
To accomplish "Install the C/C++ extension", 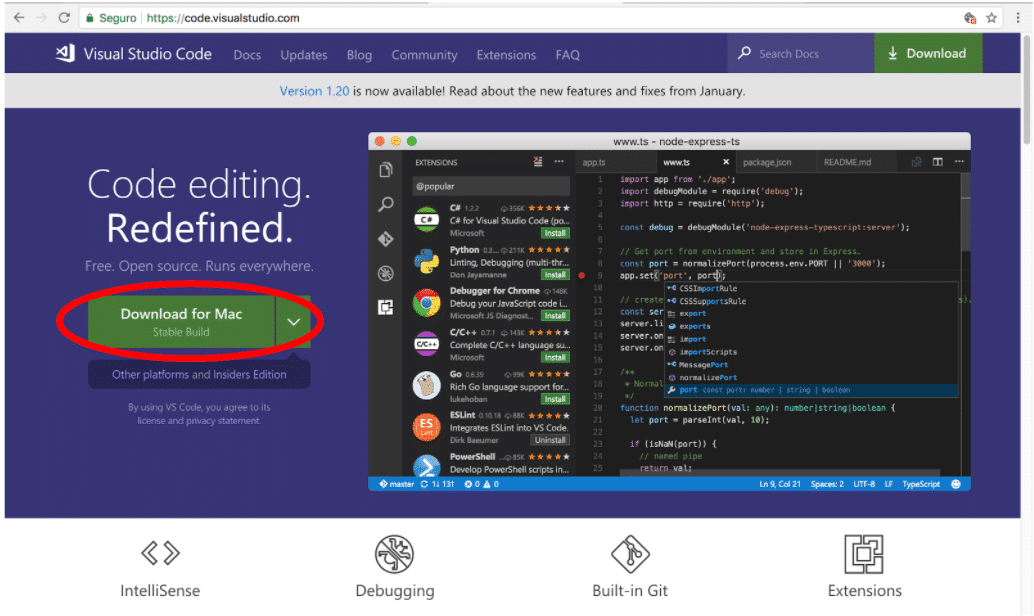I will [555, 357].
